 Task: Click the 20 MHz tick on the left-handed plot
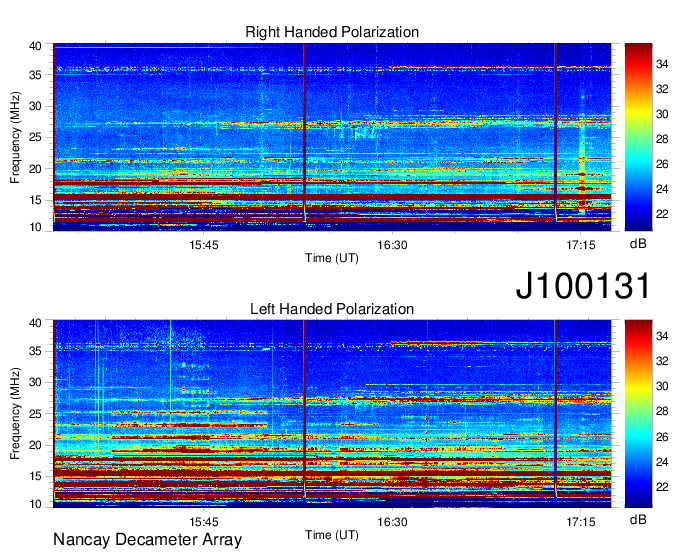click(x=35, y=445)
